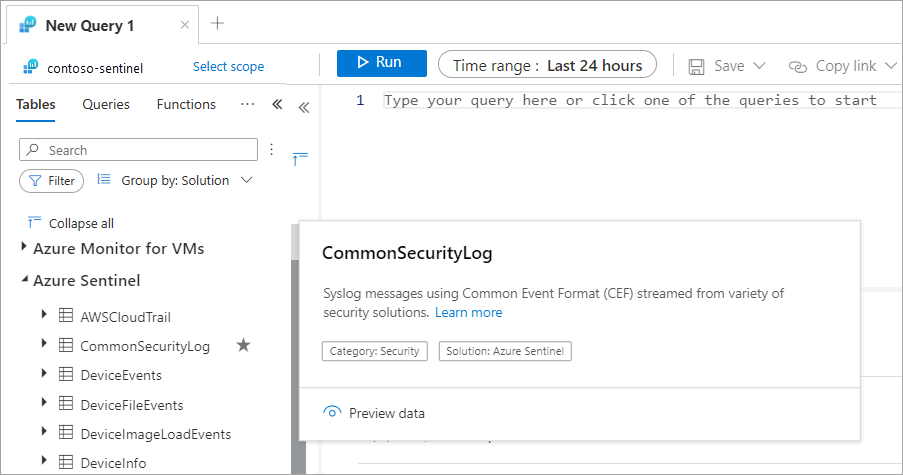The width and height of the screenshot is (903, 475).
Task: Select the DeviceInfo table name
Action: [113, 463]
